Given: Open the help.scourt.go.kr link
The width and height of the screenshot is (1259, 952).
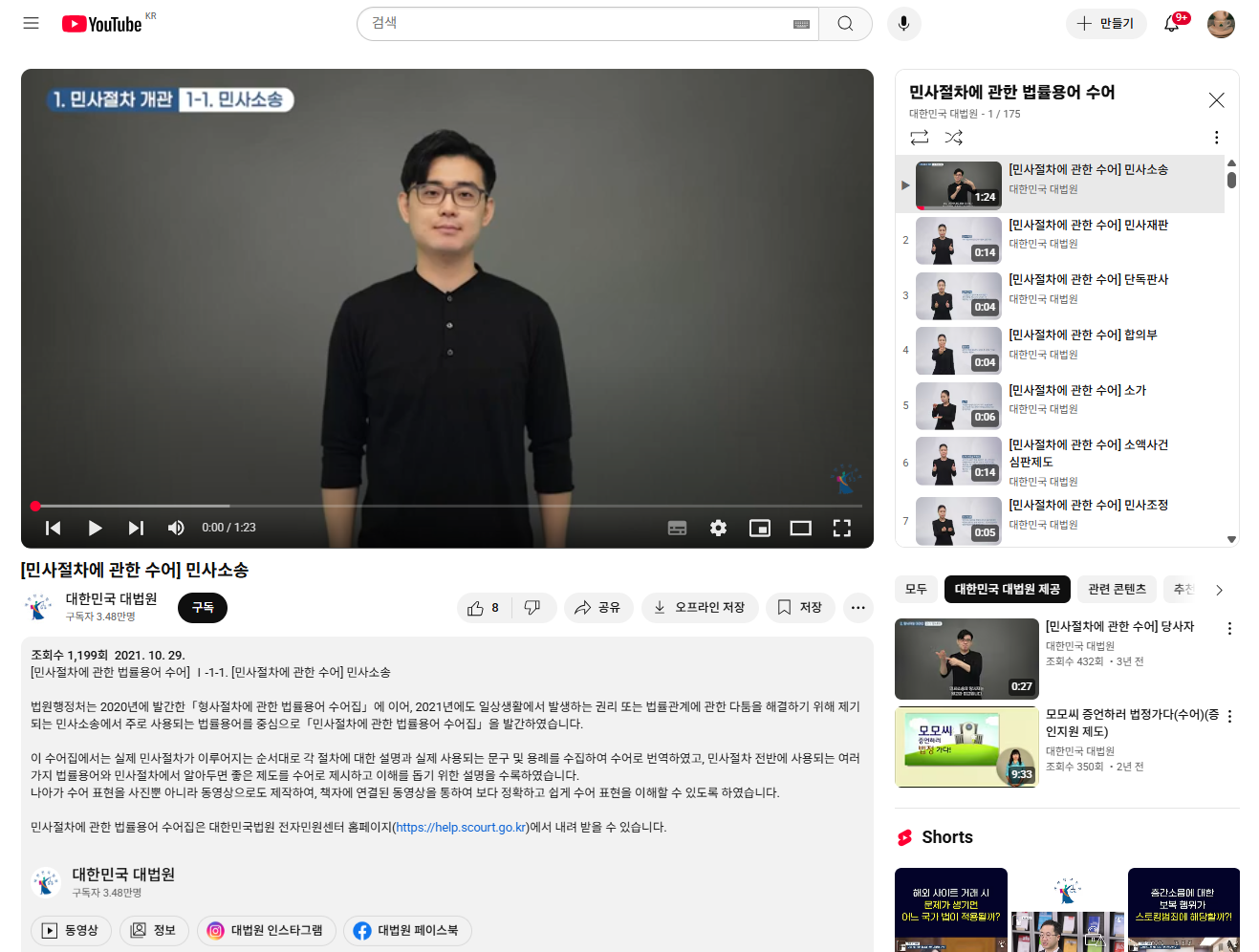Looking at the screenshot, I should (461, 828).
